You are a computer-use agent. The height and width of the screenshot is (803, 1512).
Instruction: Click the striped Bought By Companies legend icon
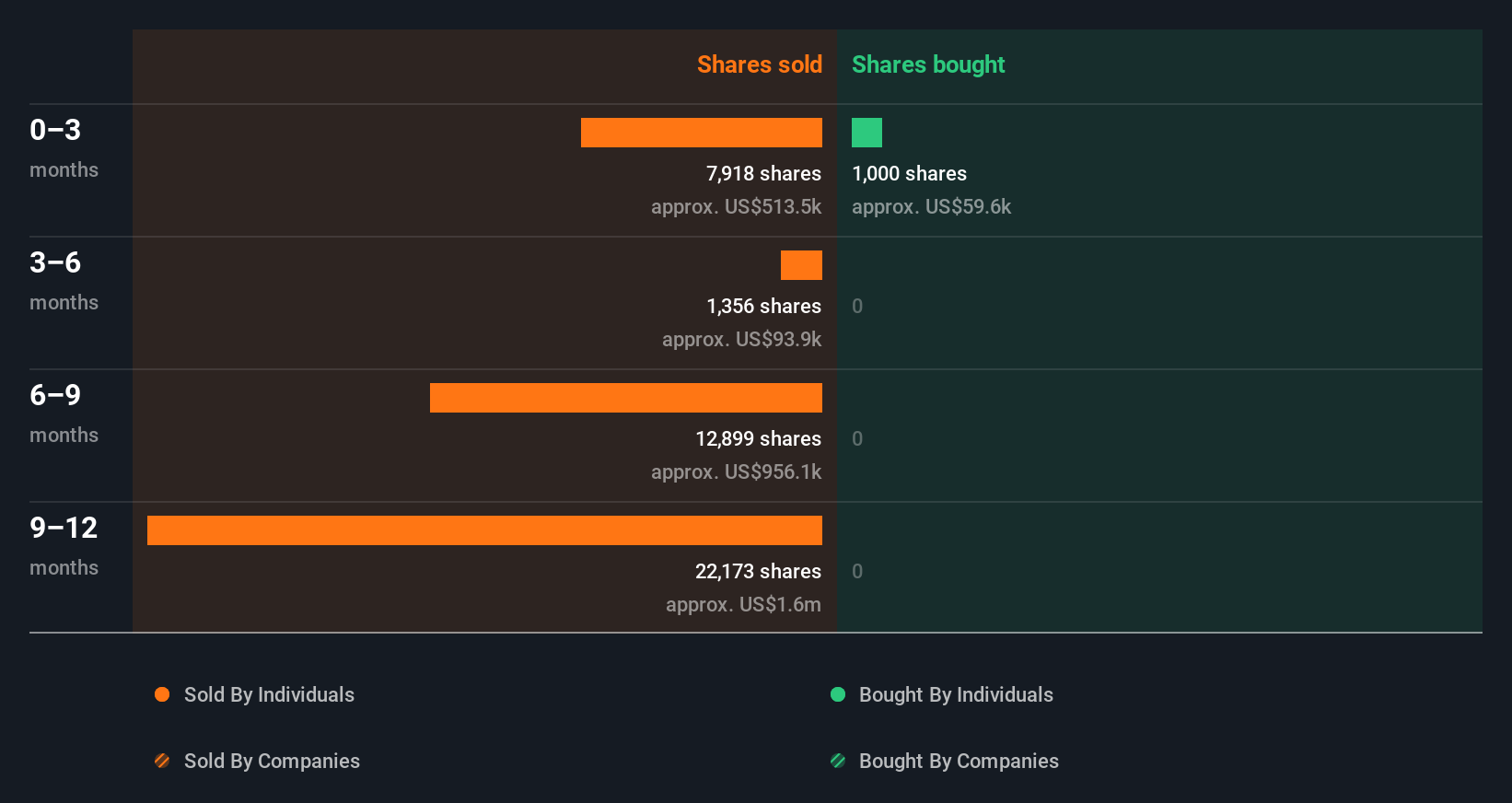(x=838, y=761)
